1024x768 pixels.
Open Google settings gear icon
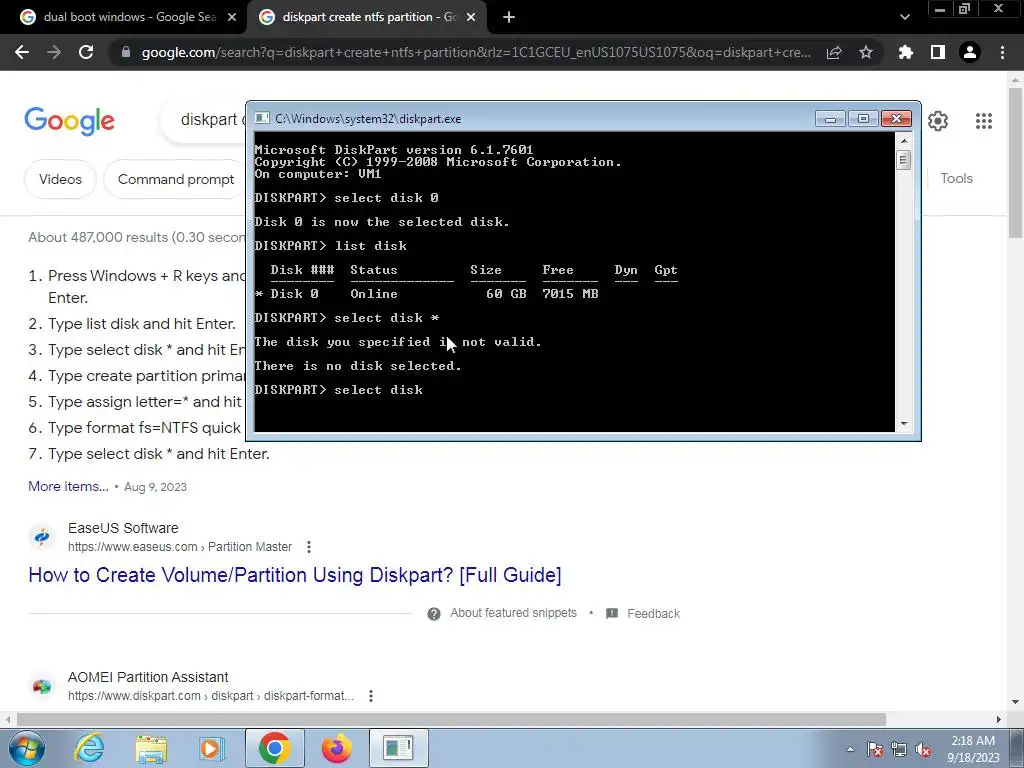coord(938,121)
